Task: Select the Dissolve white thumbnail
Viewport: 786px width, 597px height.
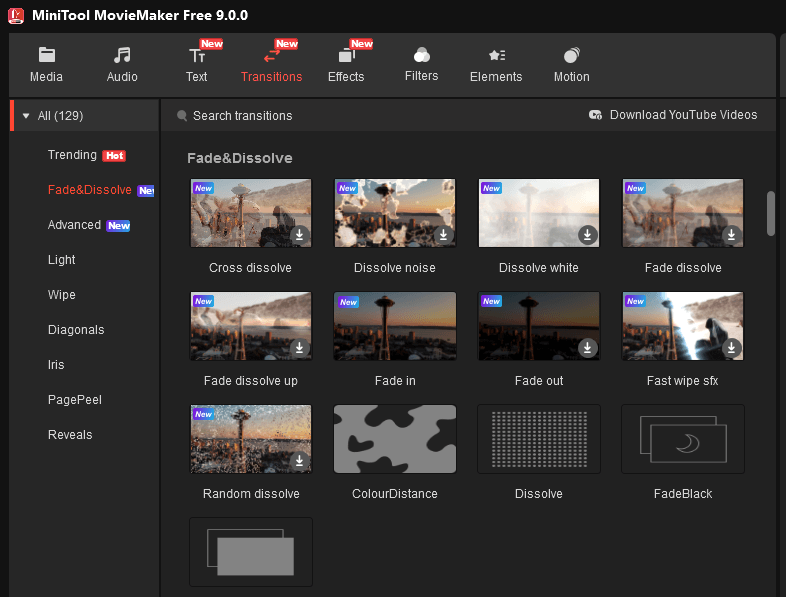Action: pyautogui.click(x=539, y=213)
